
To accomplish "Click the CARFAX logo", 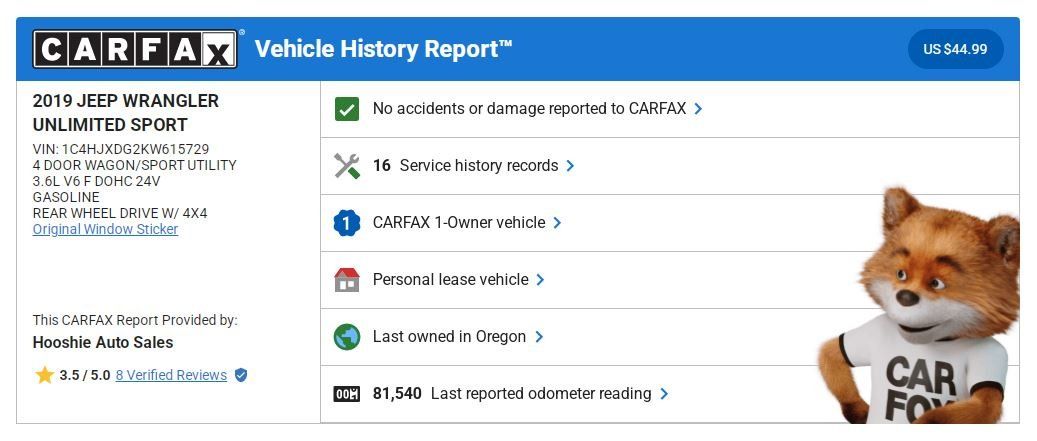I will point(135,49).
